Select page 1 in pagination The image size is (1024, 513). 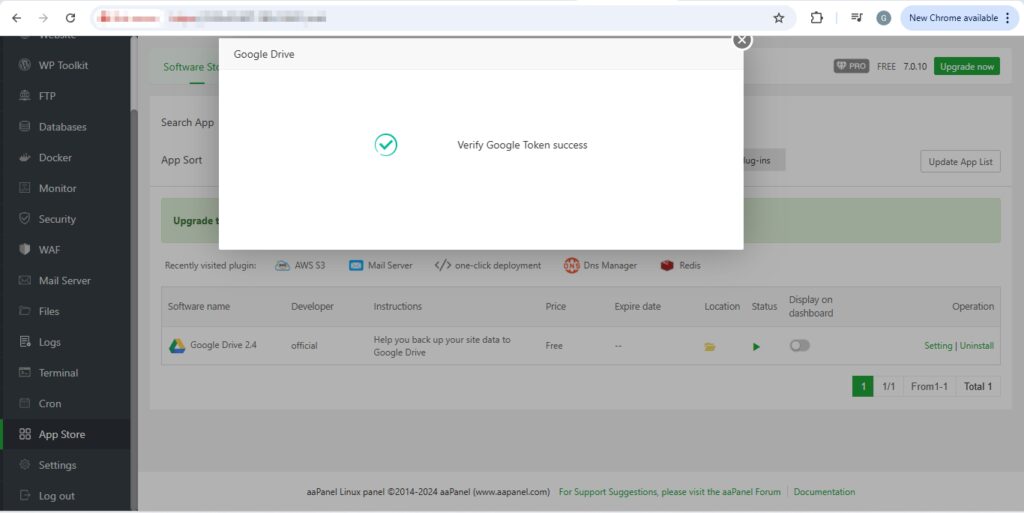coord(862,386)
